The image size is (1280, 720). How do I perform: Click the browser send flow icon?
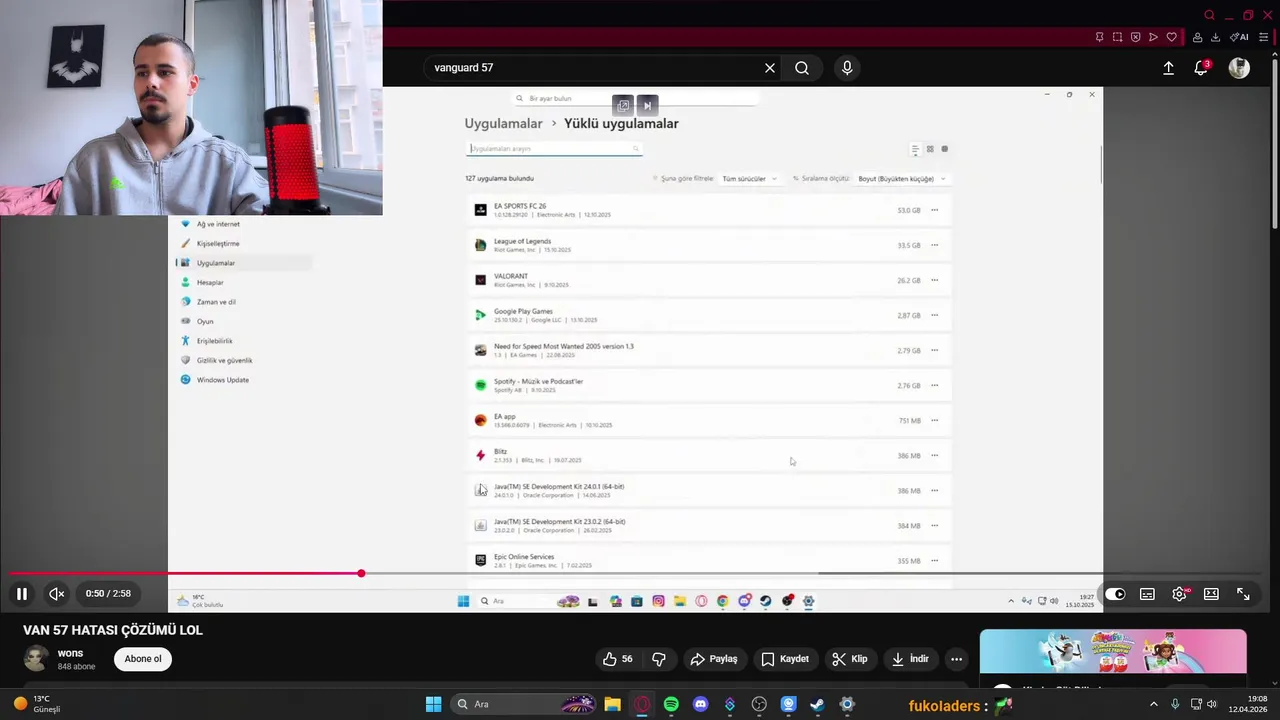[x=1153, y=37]
